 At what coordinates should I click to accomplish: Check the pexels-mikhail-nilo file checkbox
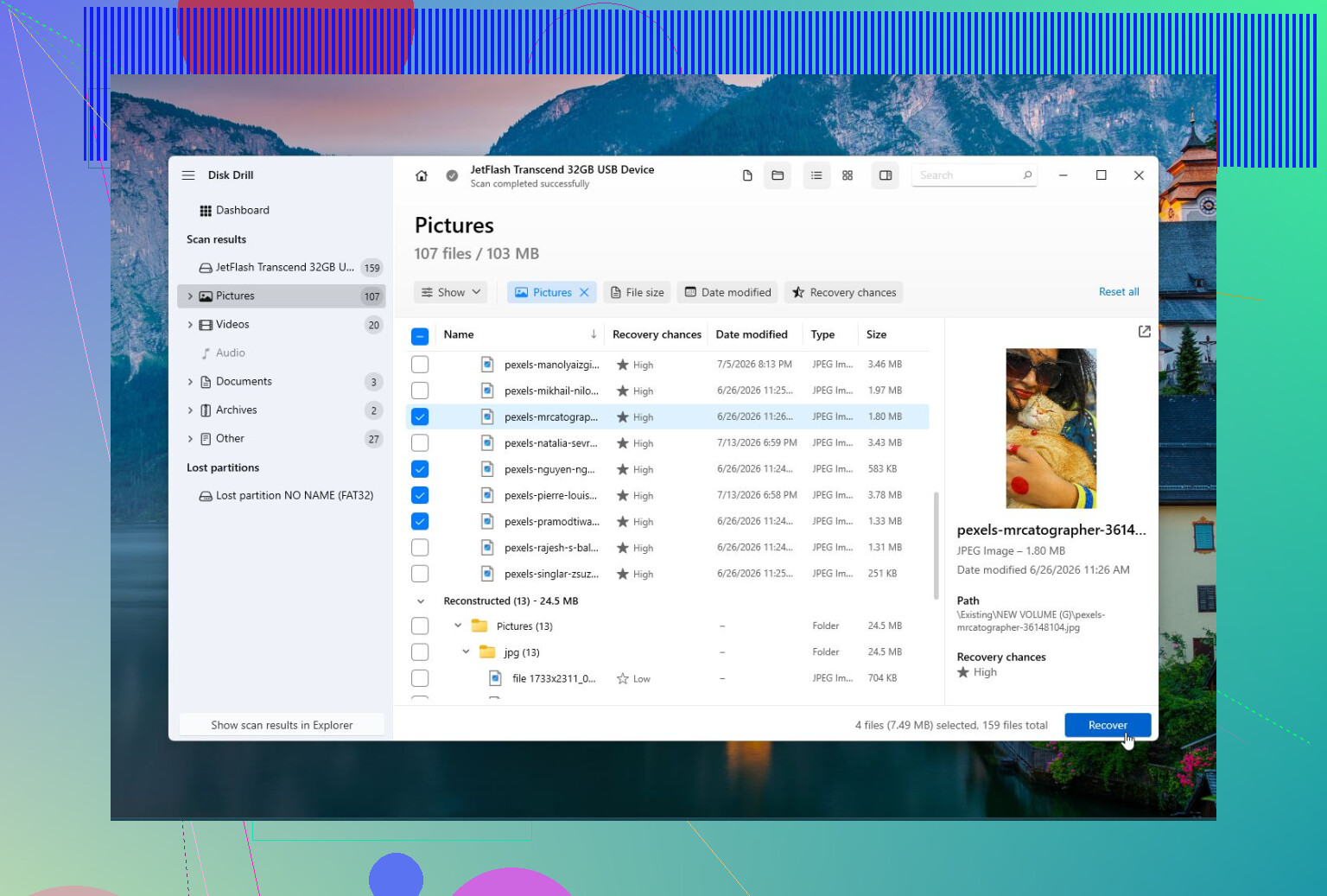coord(420,391)
